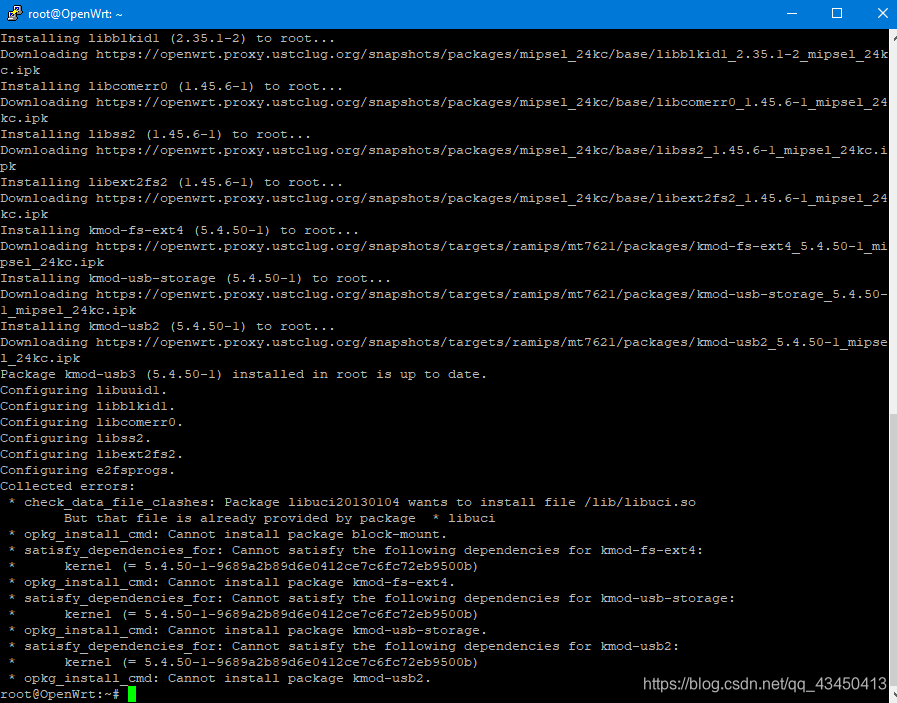Screen dimensions: 897x703
Task: Open the PuTTY system menu icon
Action: tap(14, 13)
